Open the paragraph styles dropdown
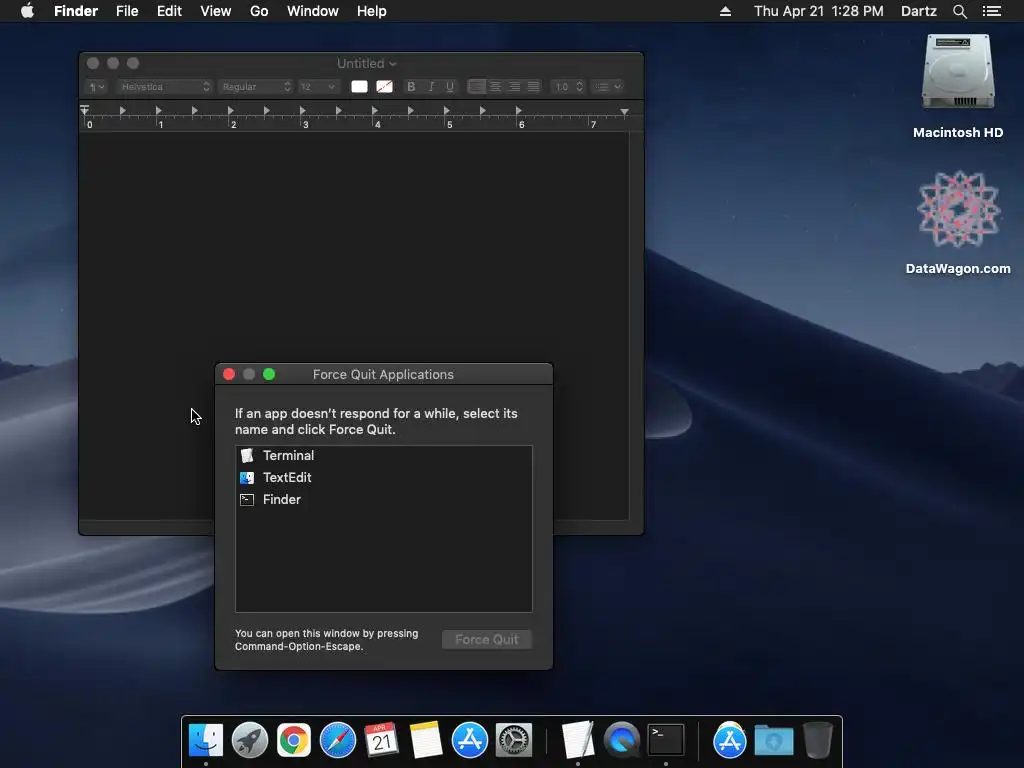The image size is (1024, 768). [x=97, y=86]
